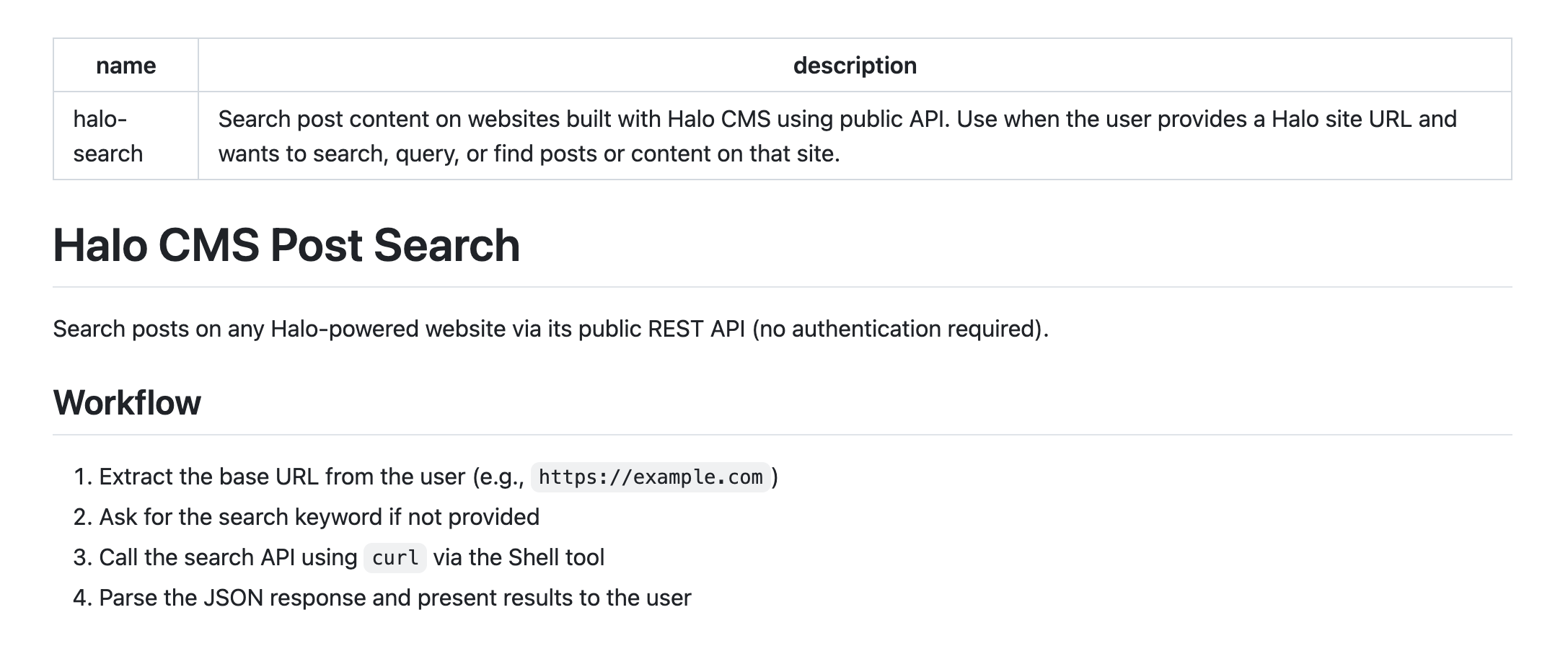The height and width of the screenshot is (646, 1568).
Task: Click step 2 "Ask for the search keyword"
Action: tap(319, 517)
